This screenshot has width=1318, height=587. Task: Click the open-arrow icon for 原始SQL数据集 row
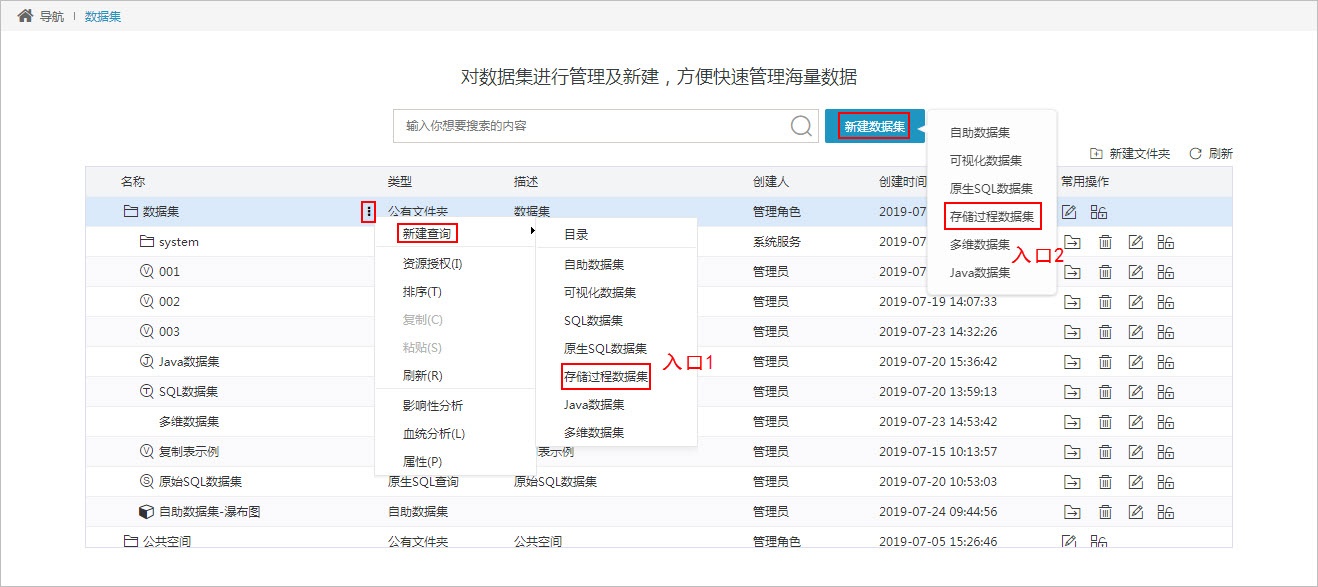click(x=1073, y=482)
